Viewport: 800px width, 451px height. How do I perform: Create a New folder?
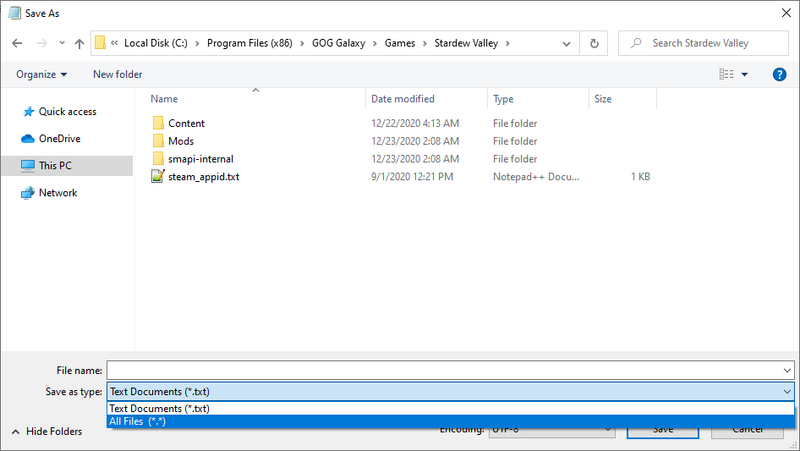click(x=118, y=74)
